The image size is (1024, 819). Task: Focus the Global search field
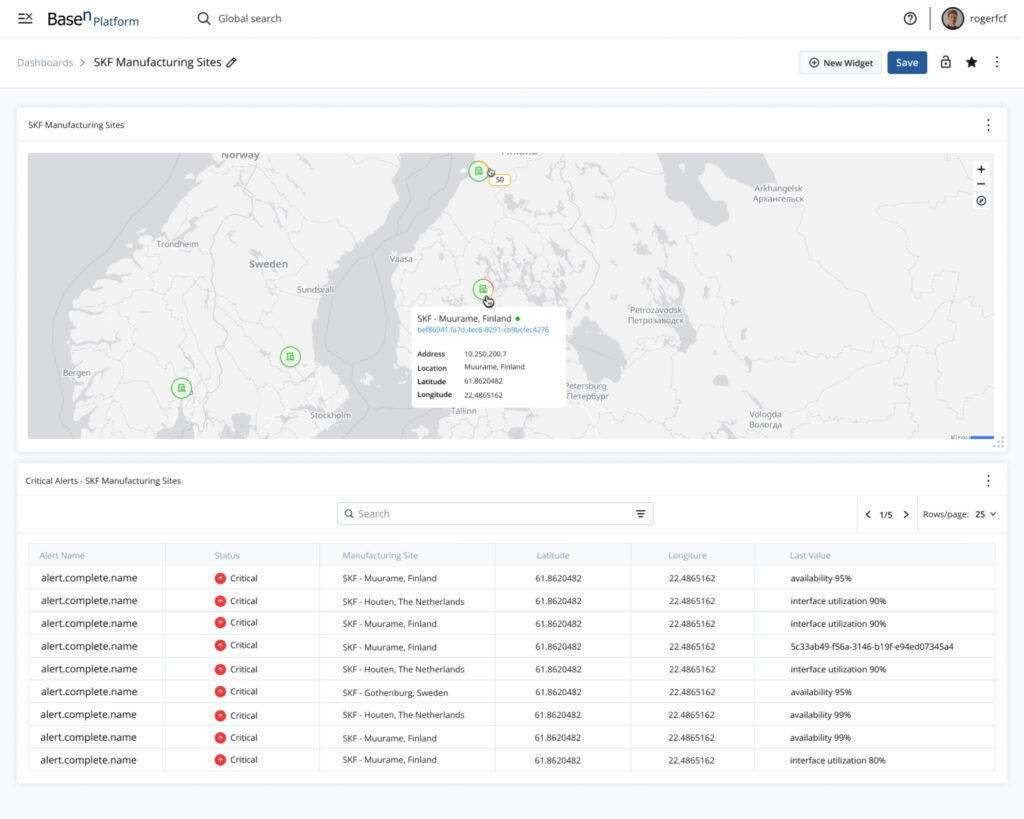[249, 18]
